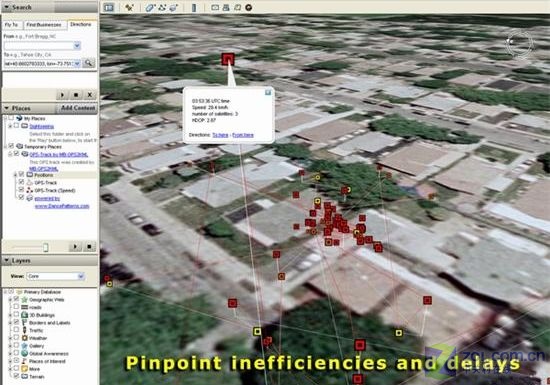
Task: Click the red marker attached to the info balloon
Action: coord(228,59)
